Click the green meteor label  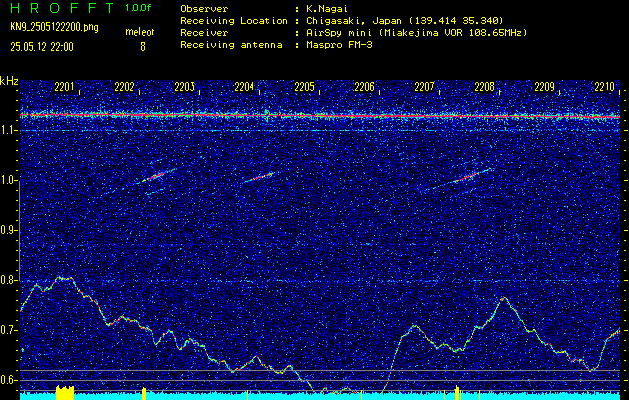click(140, 32)
